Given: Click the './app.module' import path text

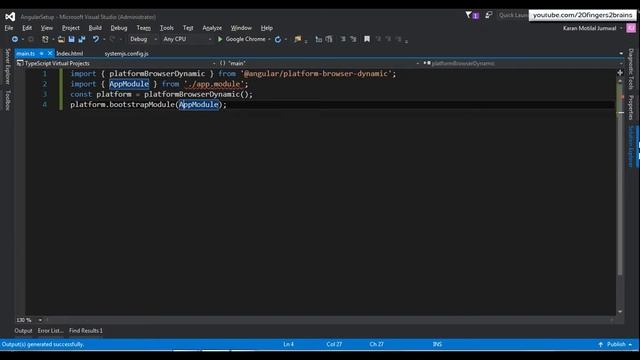Looking at the screenshot, I should point(214,84).
